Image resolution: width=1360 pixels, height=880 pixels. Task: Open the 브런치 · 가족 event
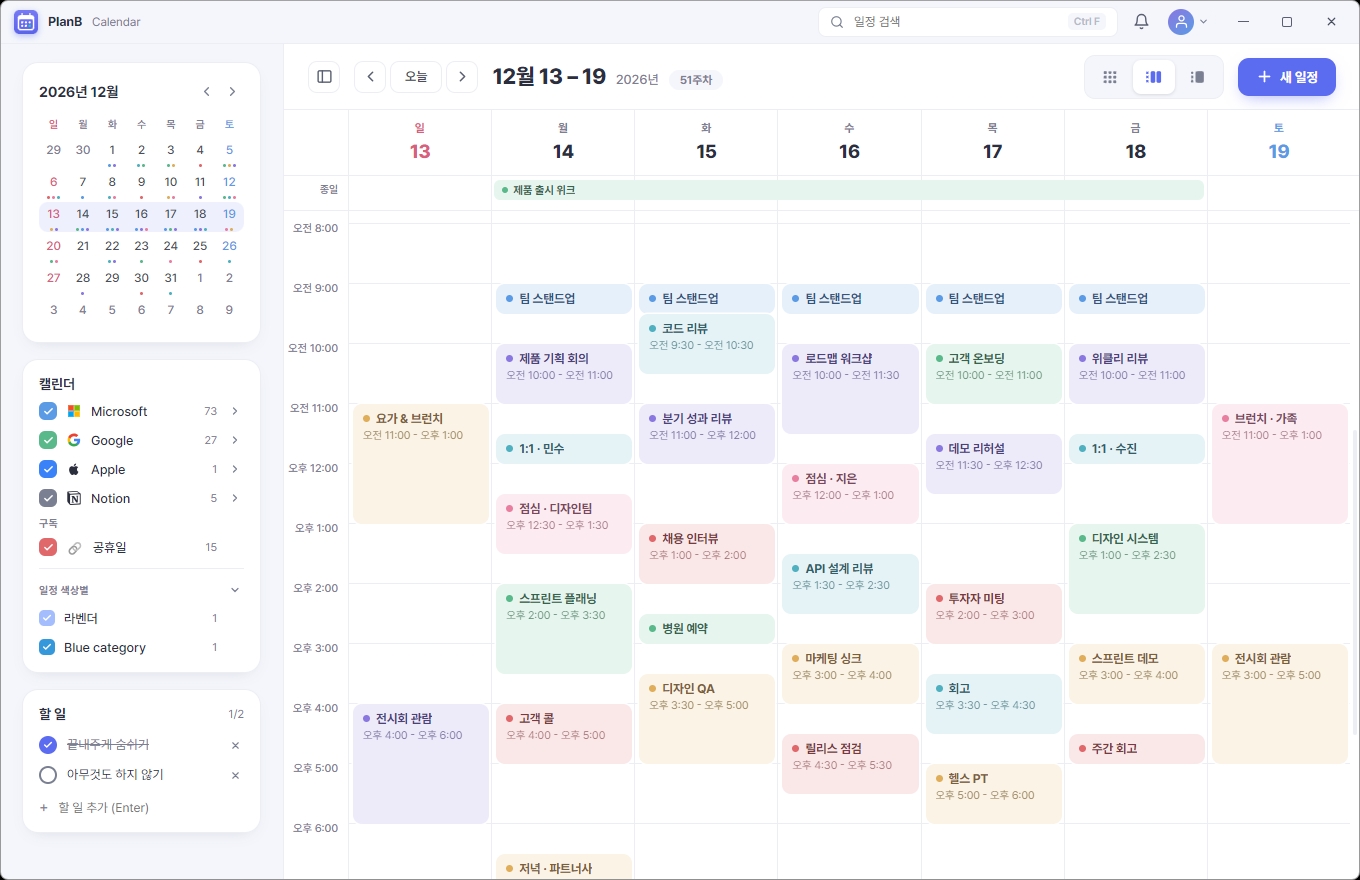click(1279, 463)
